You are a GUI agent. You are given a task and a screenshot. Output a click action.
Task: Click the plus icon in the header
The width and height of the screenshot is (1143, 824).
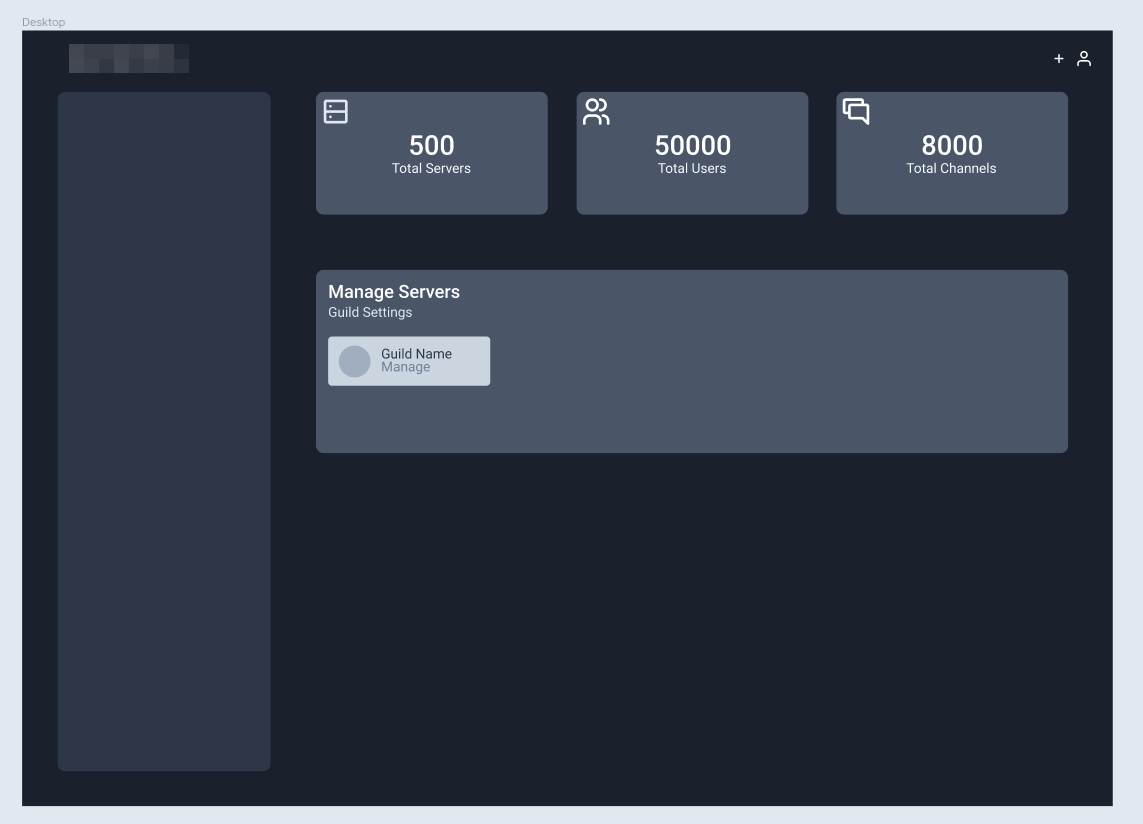1058,58
